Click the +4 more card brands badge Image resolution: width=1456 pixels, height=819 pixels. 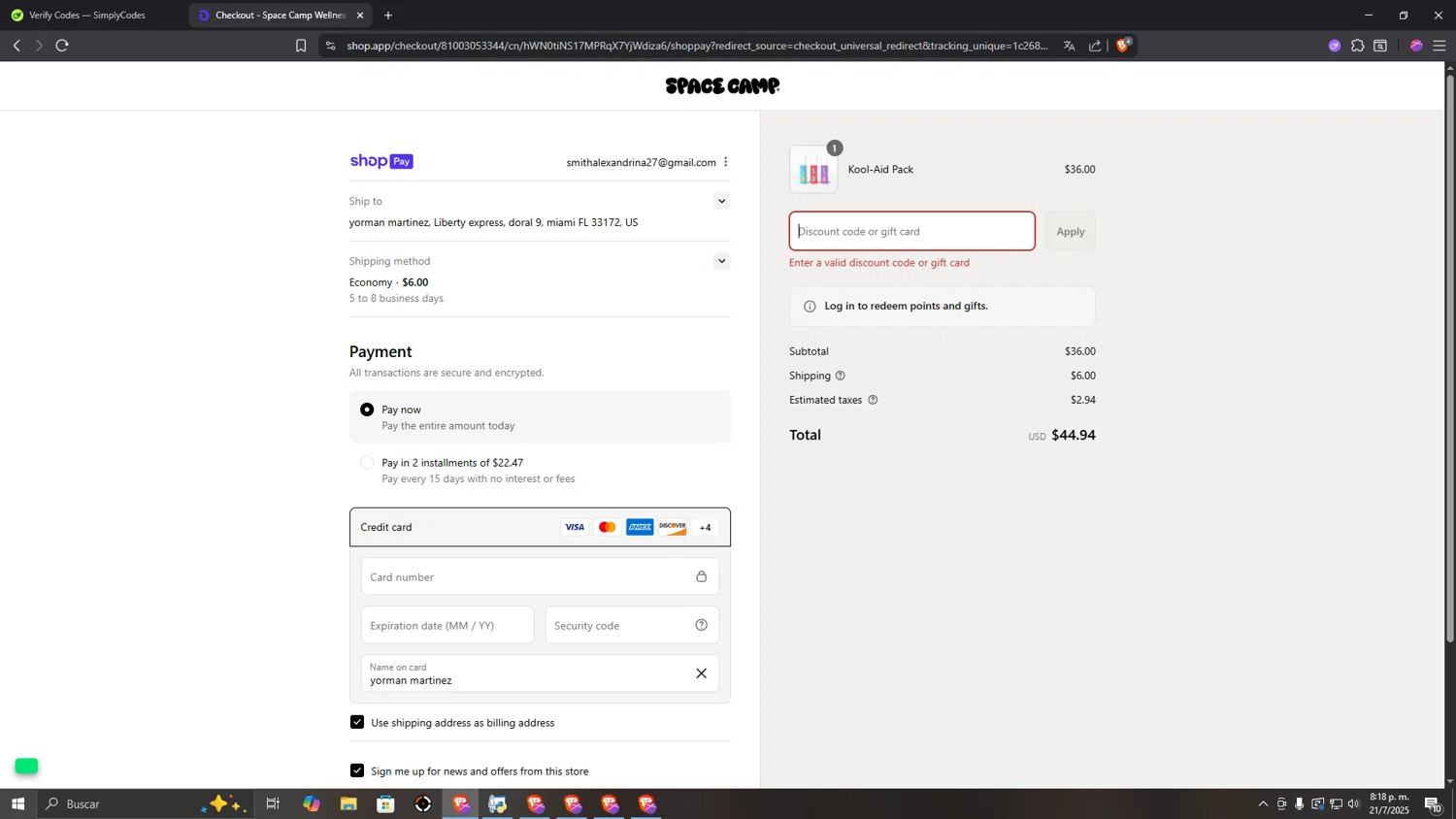[x=706, y=528]
